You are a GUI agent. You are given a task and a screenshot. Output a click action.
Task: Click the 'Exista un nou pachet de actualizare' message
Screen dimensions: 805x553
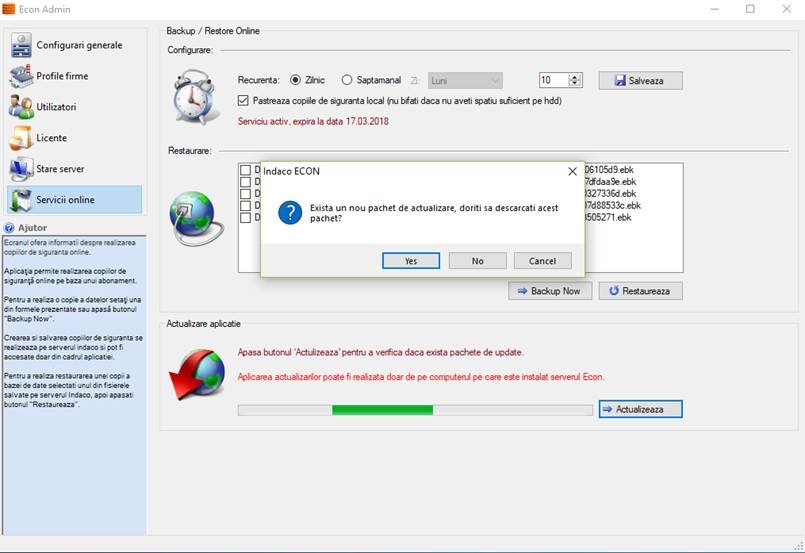(x=434, y=213)
